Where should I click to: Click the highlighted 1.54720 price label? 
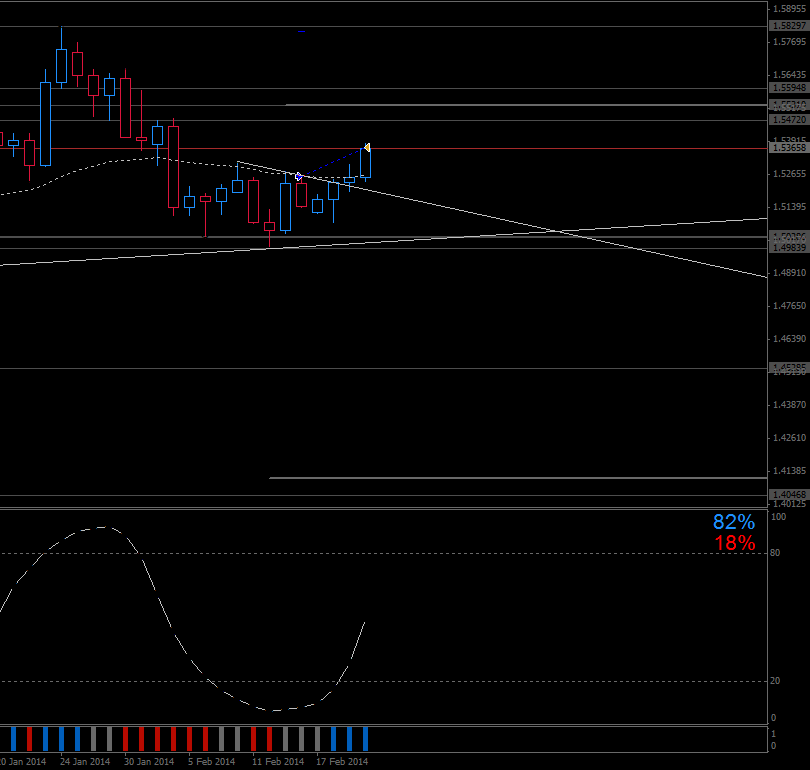tap(789, 120)
